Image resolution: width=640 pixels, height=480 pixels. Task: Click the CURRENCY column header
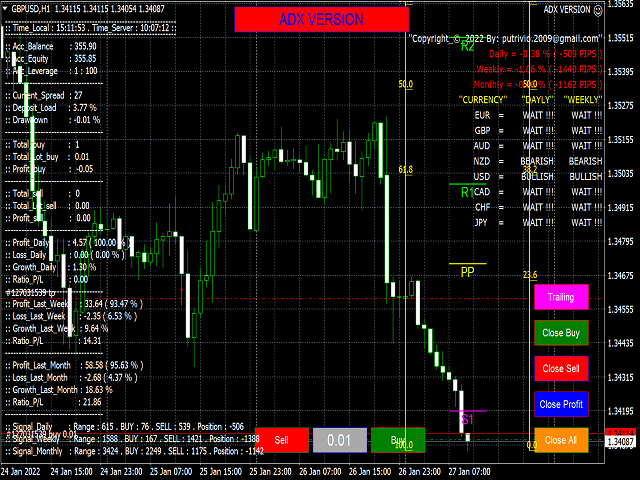[483, 100]
